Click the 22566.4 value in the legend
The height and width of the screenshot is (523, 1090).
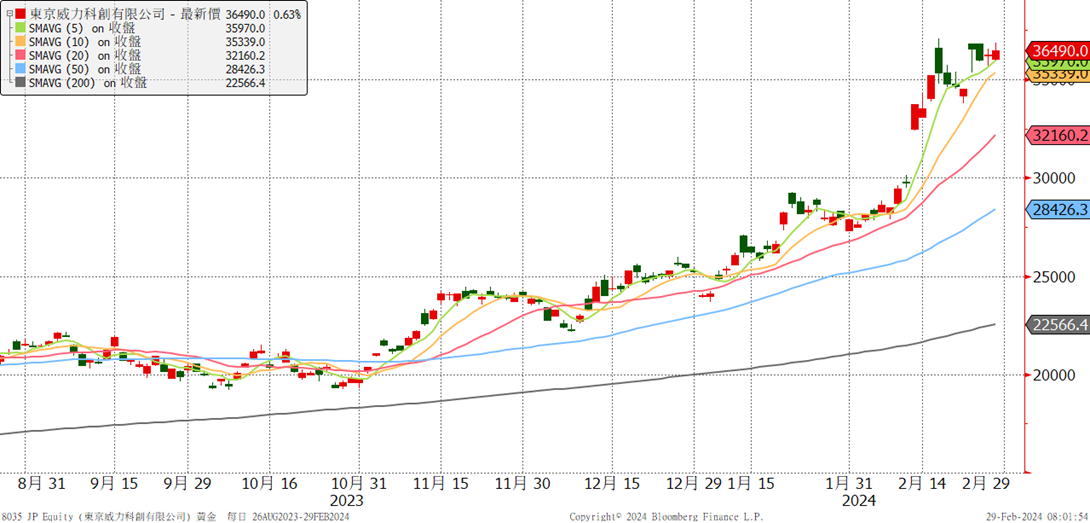point(245,83)
